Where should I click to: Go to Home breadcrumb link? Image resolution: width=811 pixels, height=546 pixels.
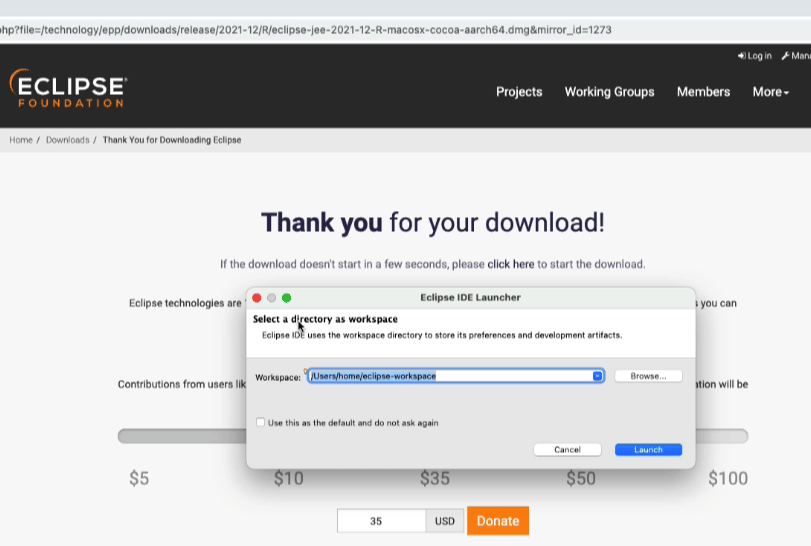[21, 140]
